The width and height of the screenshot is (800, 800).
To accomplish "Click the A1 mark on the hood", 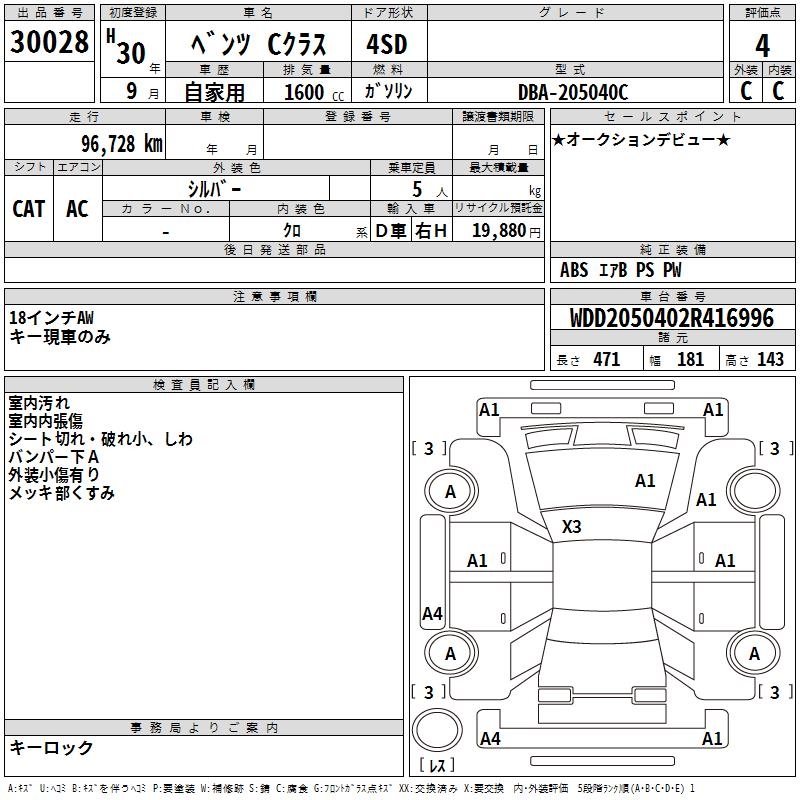I will [645, 481].
